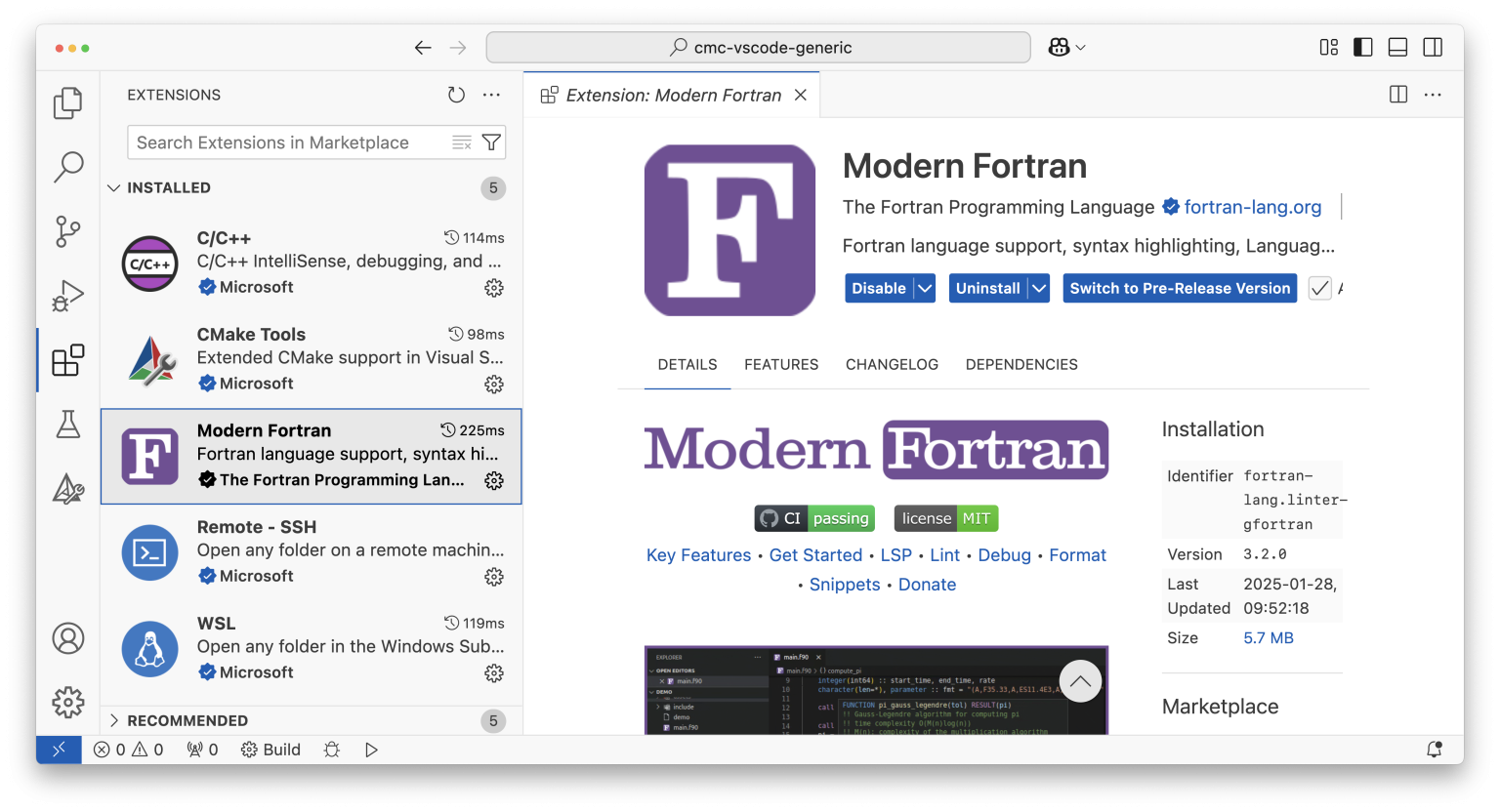Screen dimensions: 1500x812
Task: Open Run and Debug view
Action: click(67, 296)
